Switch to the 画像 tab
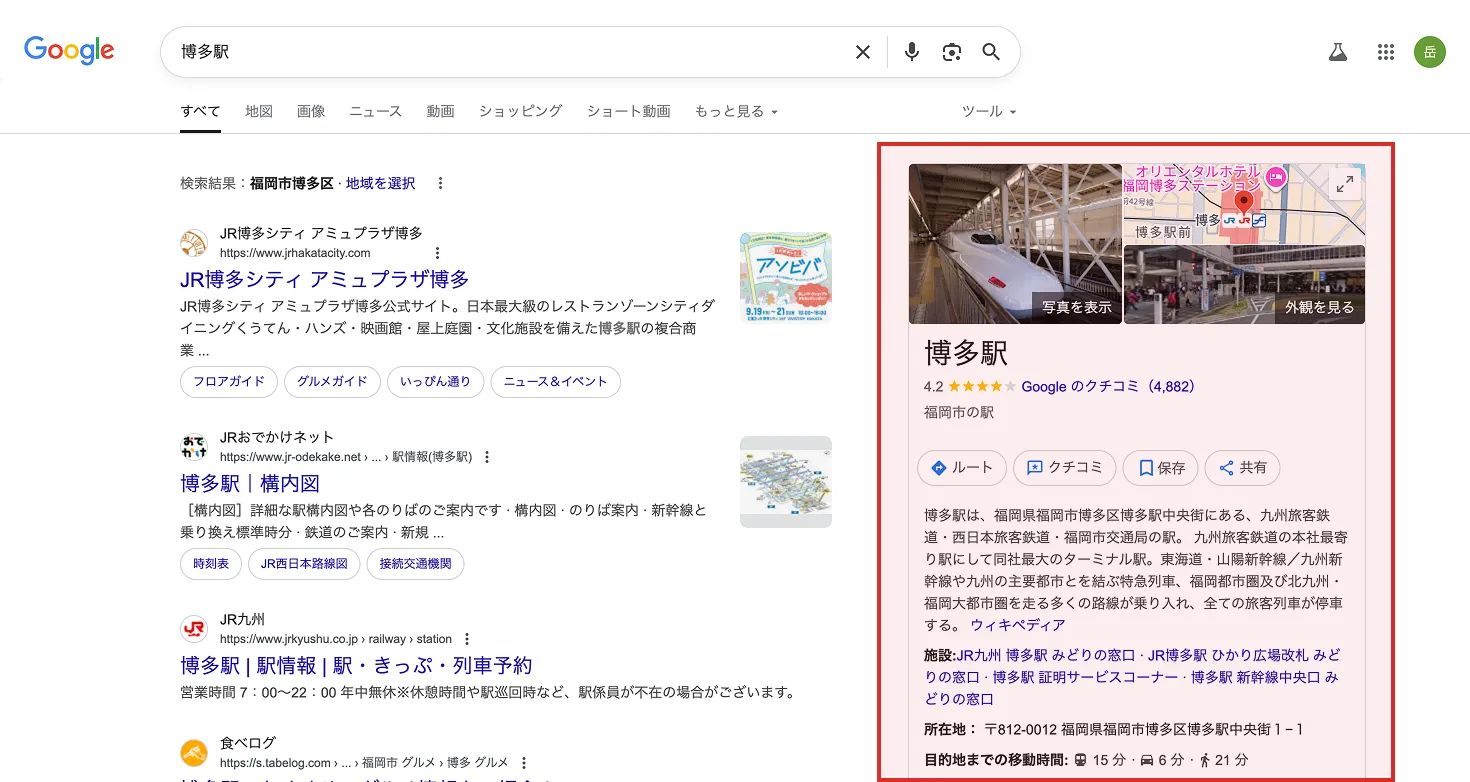The height and width of the screenshot is (782, 1470). [311, 111]
